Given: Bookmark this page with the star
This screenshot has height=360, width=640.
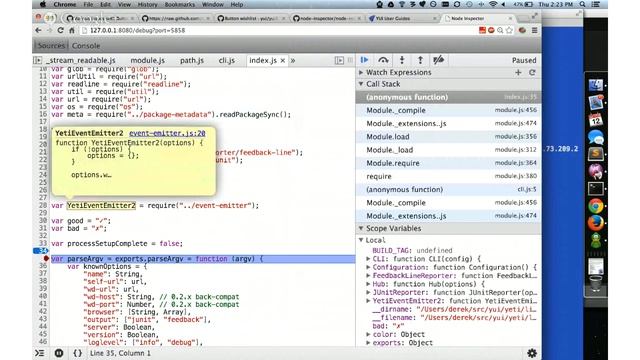Looking at the screenshot, I should click(x=509, y=30).
